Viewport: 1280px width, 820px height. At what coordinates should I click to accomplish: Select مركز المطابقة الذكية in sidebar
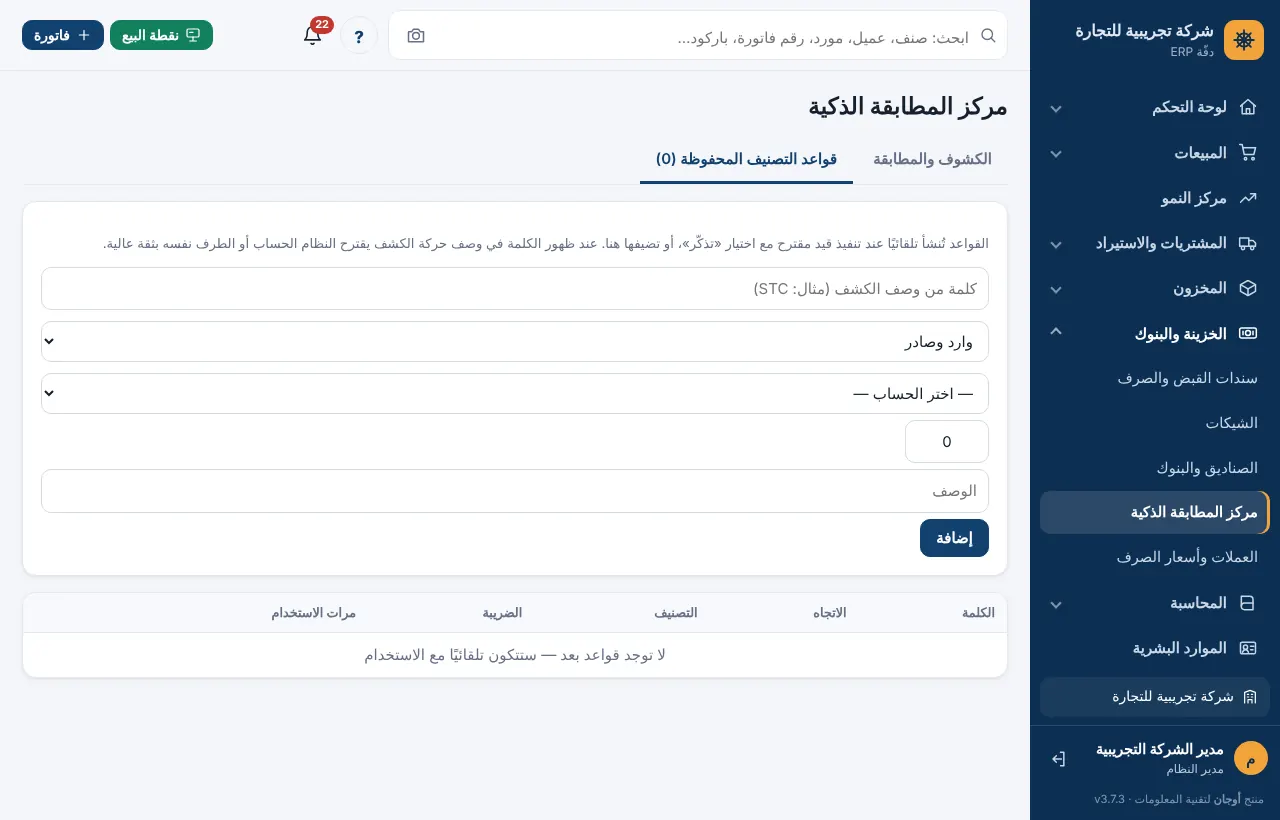click(x=1155, y=512)
